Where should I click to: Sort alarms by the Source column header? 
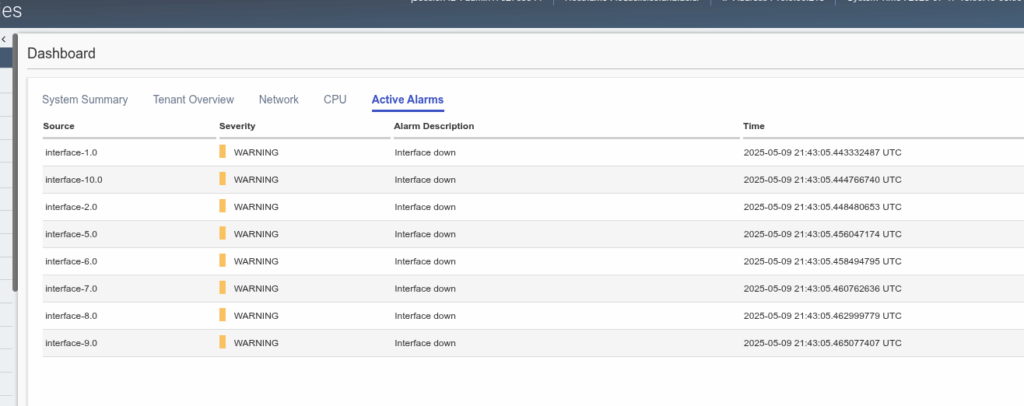pos(59,126)
